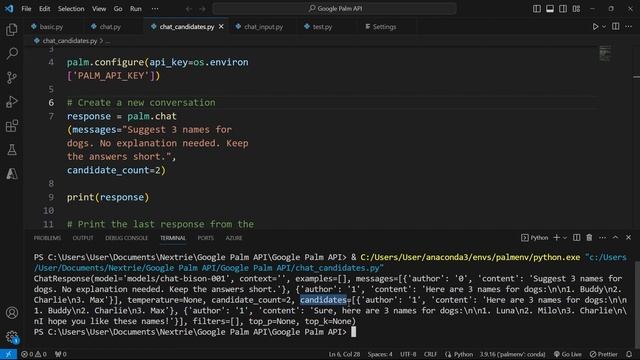Screen dimensions: 640x360
Task: Open the Search view in activity bar
Action: coord(12,53)
